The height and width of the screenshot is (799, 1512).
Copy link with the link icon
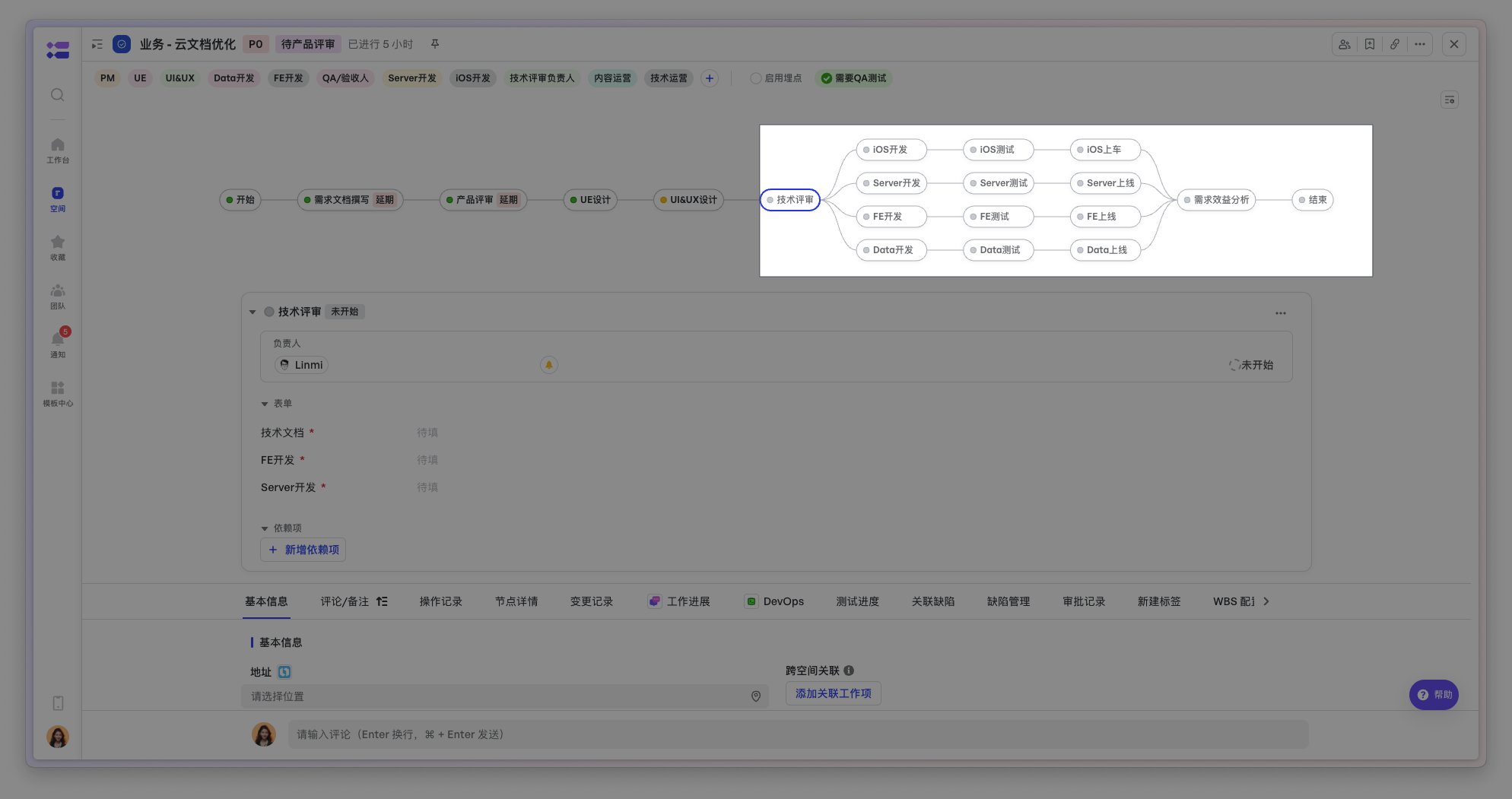tap(1395, 44)
